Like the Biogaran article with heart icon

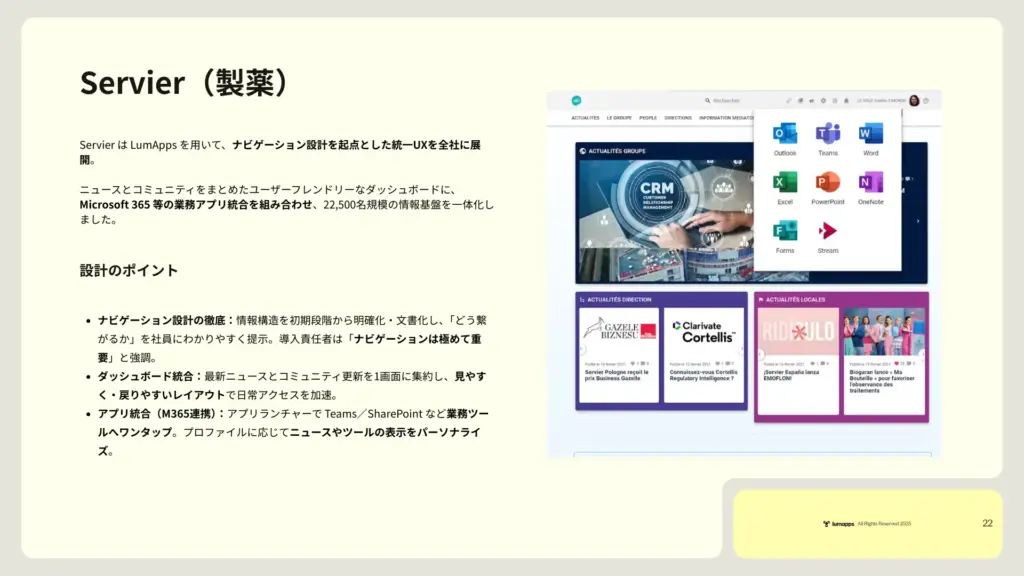point(897,363)
